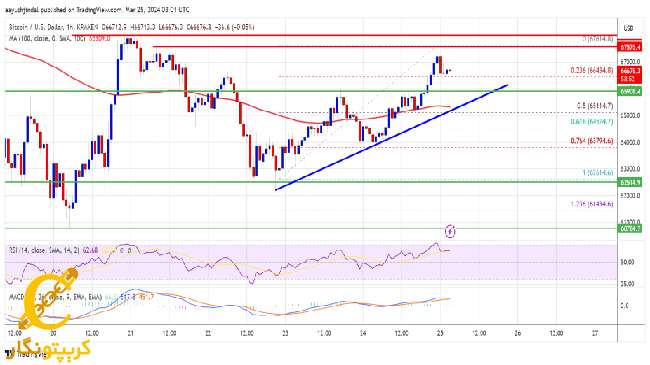Viewport: 650px width, 365px height.
Task: Click the Bitcoin / U.S. Dollar symbol title
Action: coord(39,27)
